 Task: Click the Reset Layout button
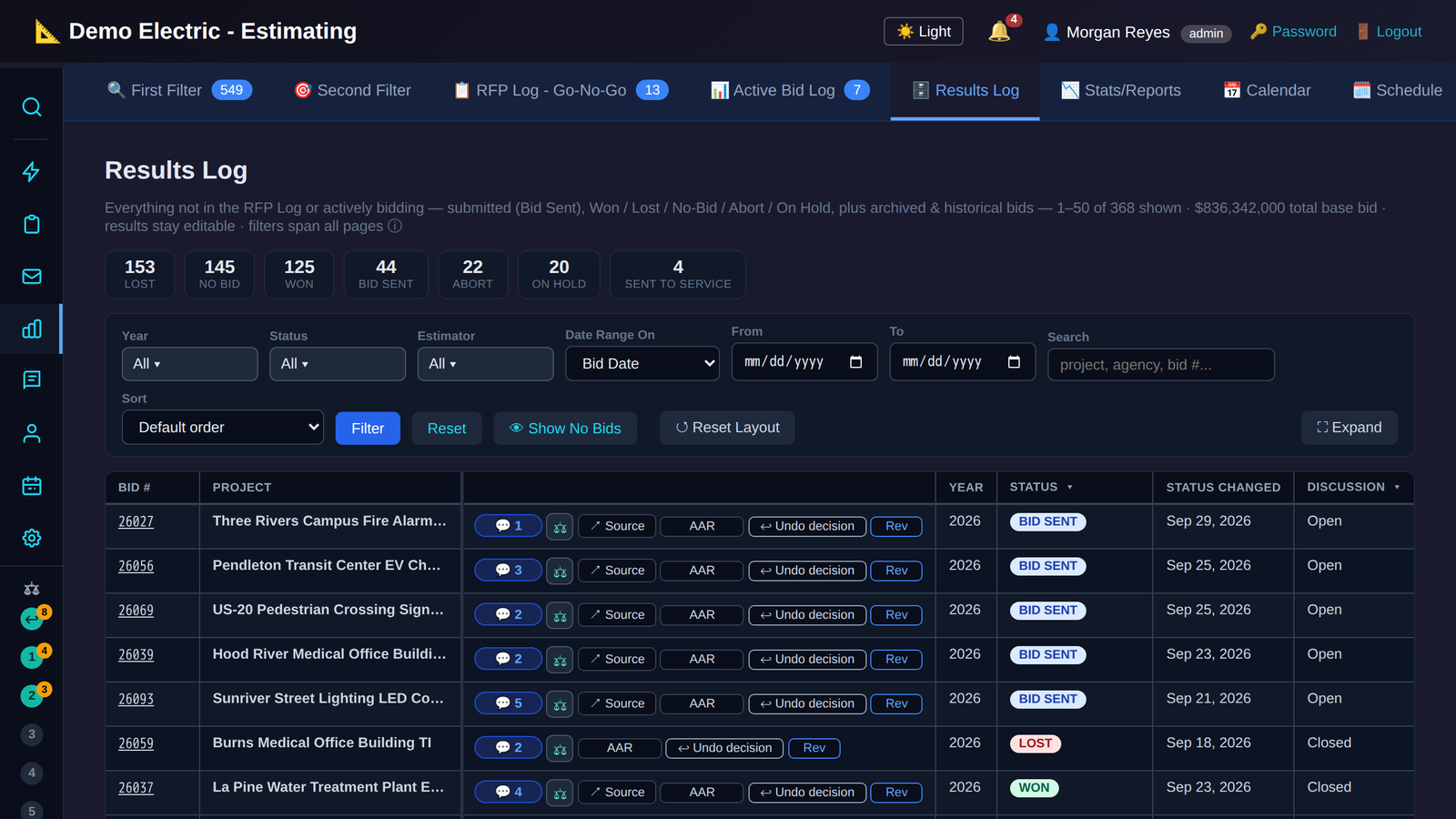click(x=727, y=428)
